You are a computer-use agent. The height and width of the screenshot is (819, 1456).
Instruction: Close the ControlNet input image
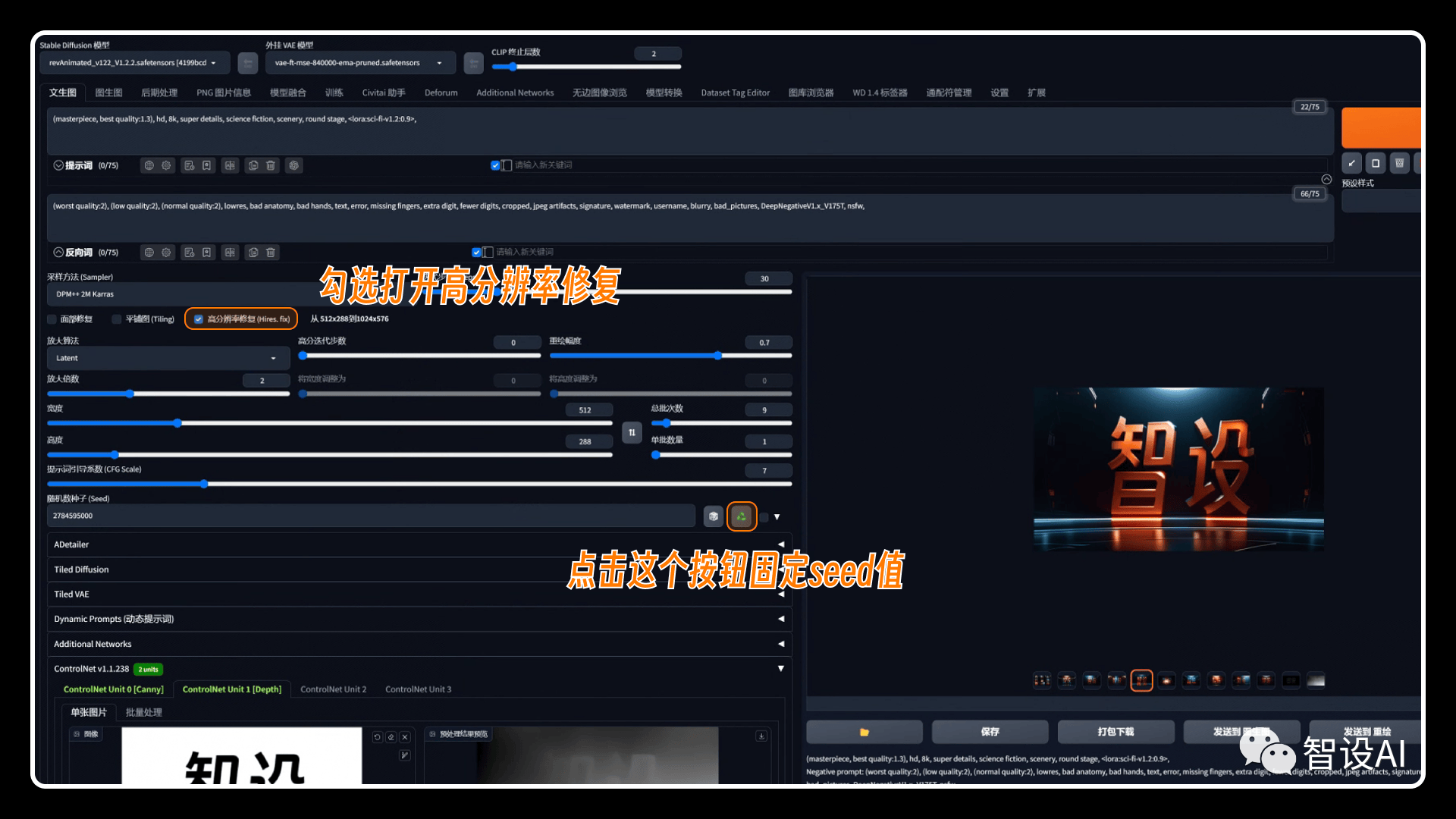[x=405, y=737]
